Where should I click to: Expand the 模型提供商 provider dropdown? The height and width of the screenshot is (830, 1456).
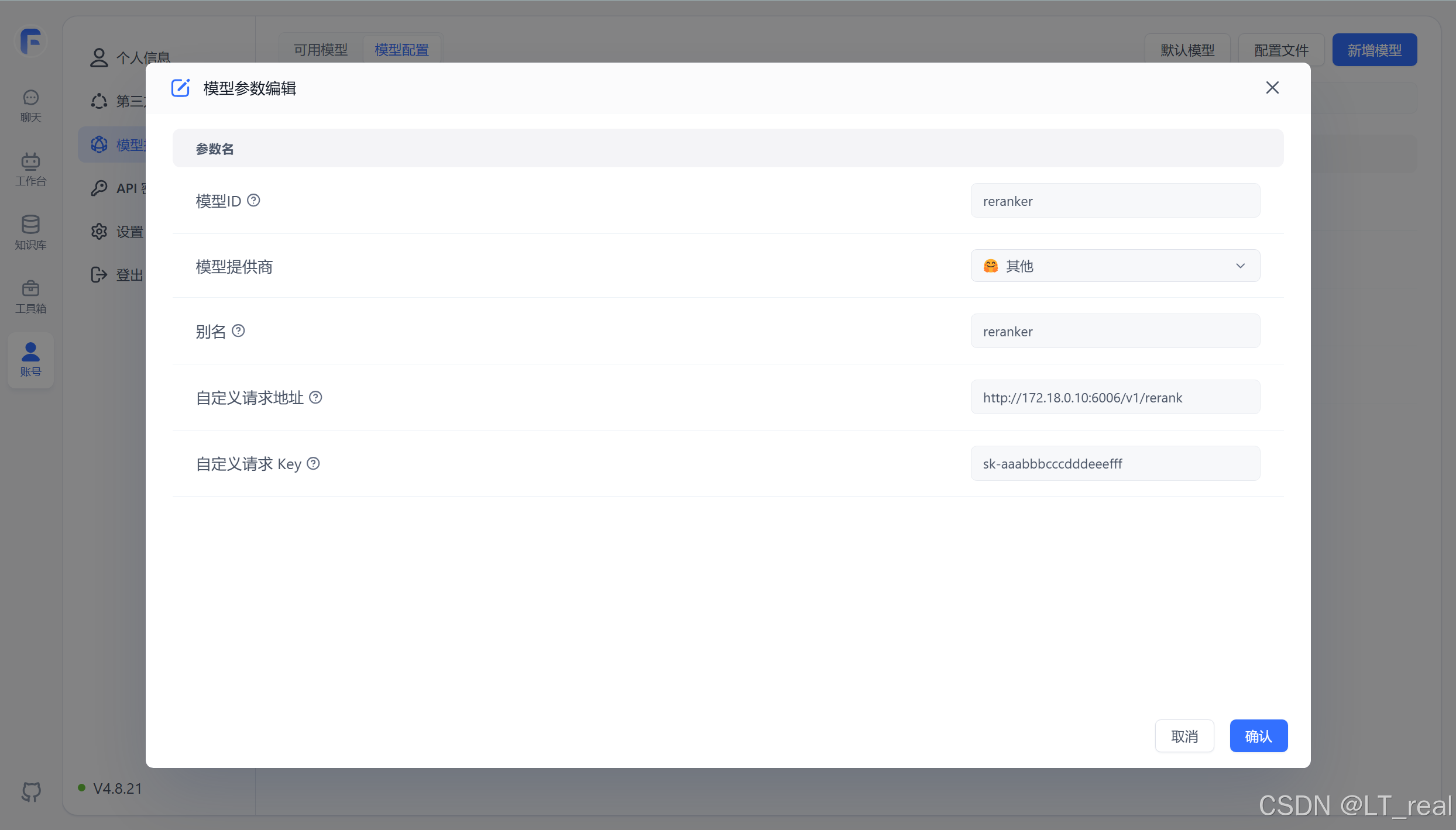coord(1115,266)
